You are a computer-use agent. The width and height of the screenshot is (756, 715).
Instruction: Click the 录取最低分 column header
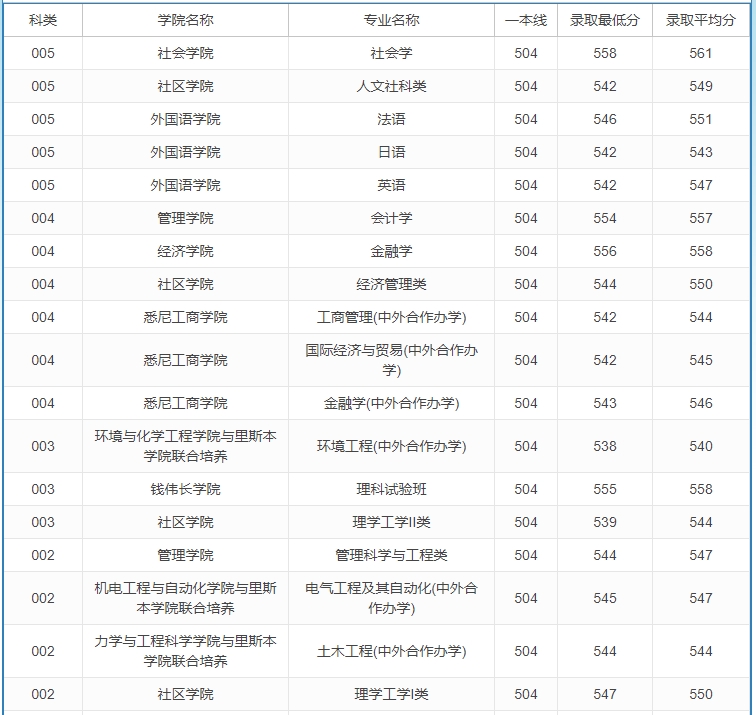pos(604,20)
